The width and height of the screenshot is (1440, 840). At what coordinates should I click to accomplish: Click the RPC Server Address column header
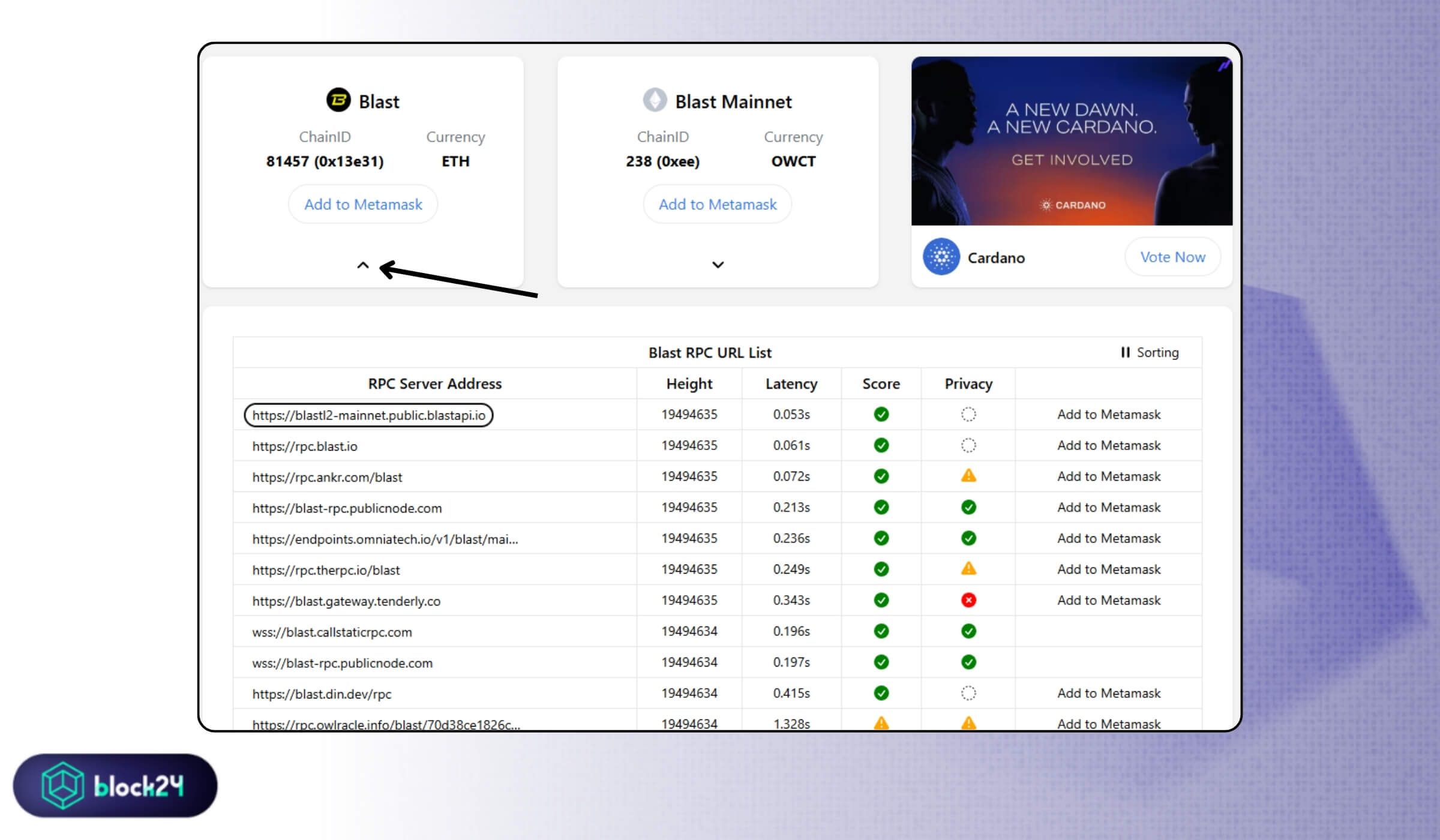[434, 383]
